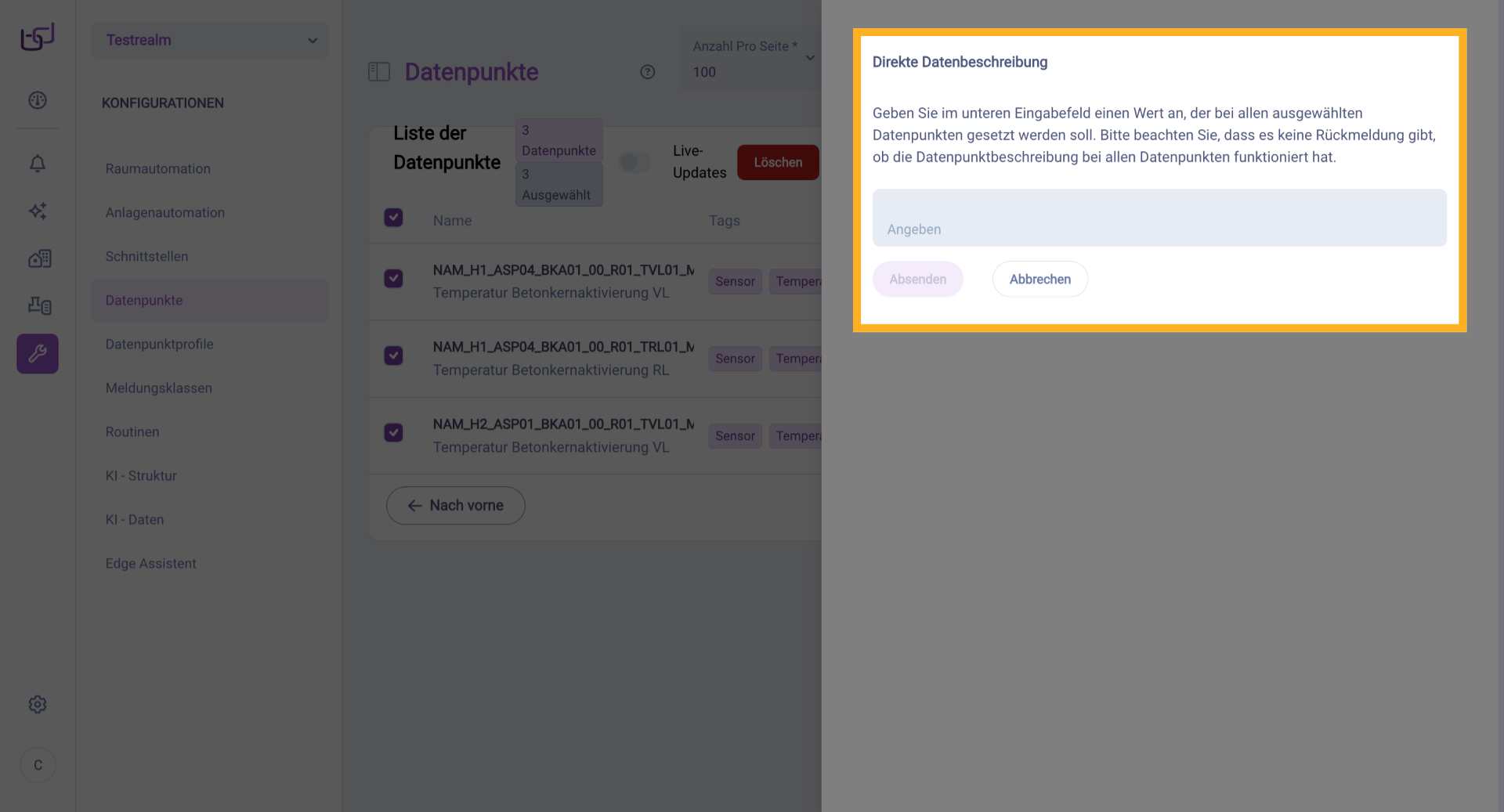Click the company logo at the top

coord(37,36)
